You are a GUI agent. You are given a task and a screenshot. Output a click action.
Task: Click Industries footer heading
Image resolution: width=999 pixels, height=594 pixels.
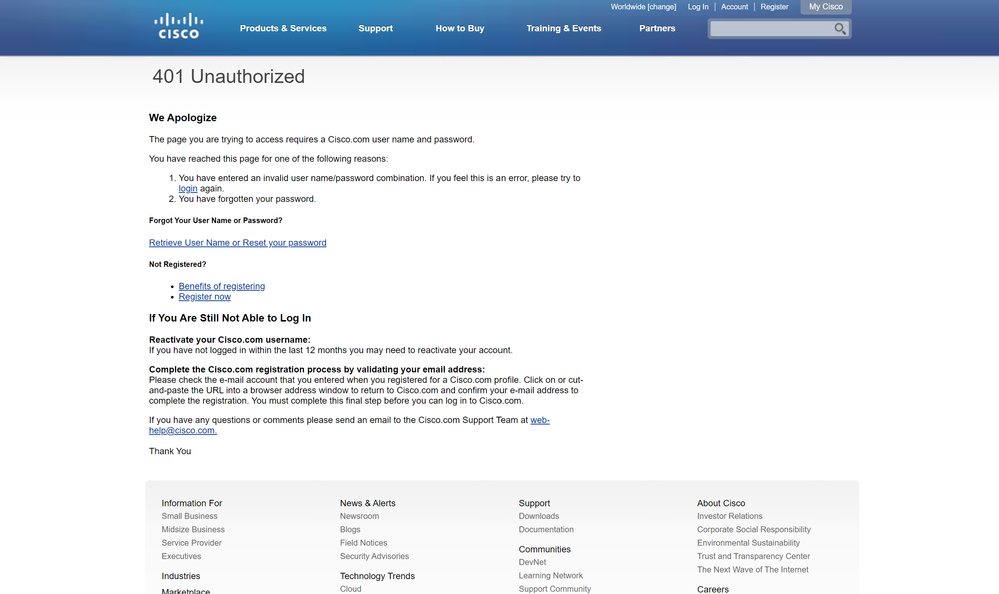(x=181, y=576)
